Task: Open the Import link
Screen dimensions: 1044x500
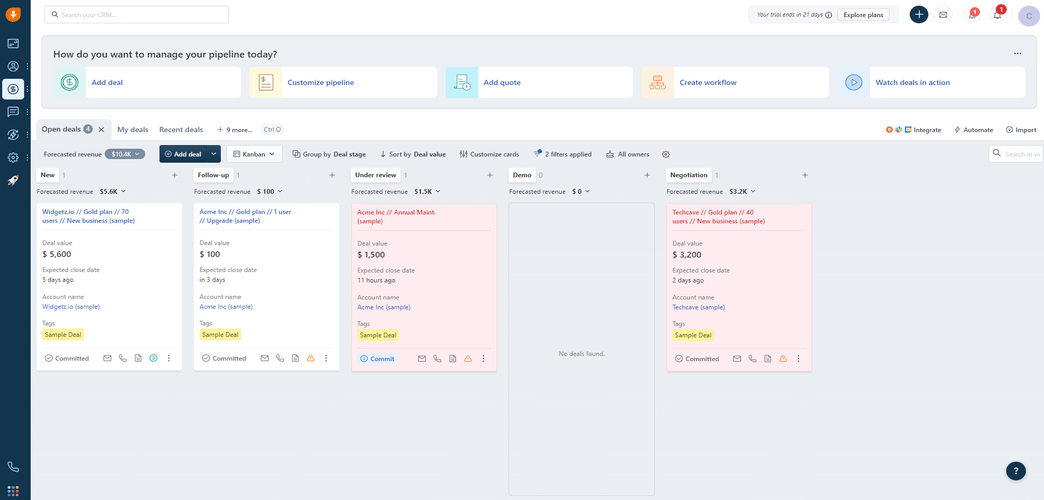Action: coord(1021,130)
